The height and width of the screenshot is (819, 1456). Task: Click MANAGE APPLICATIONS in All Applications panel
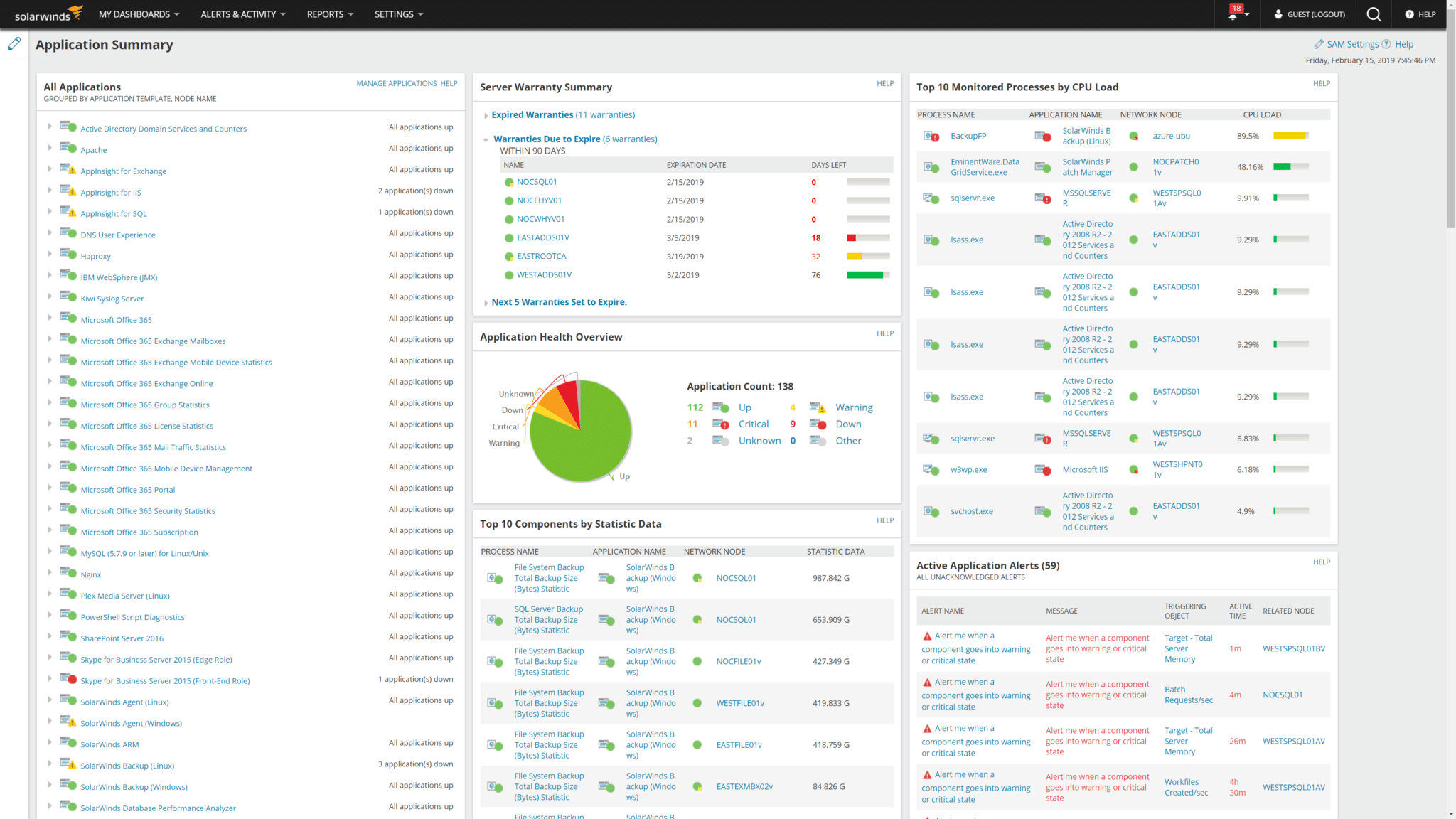[396, 83]
